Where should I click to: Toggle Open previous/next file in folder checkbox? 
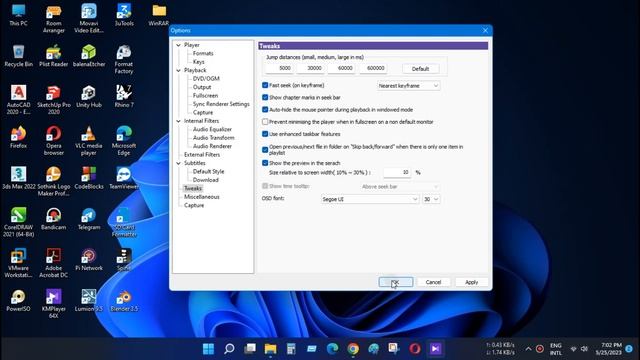pyautogui.click(x=265, y=150)
